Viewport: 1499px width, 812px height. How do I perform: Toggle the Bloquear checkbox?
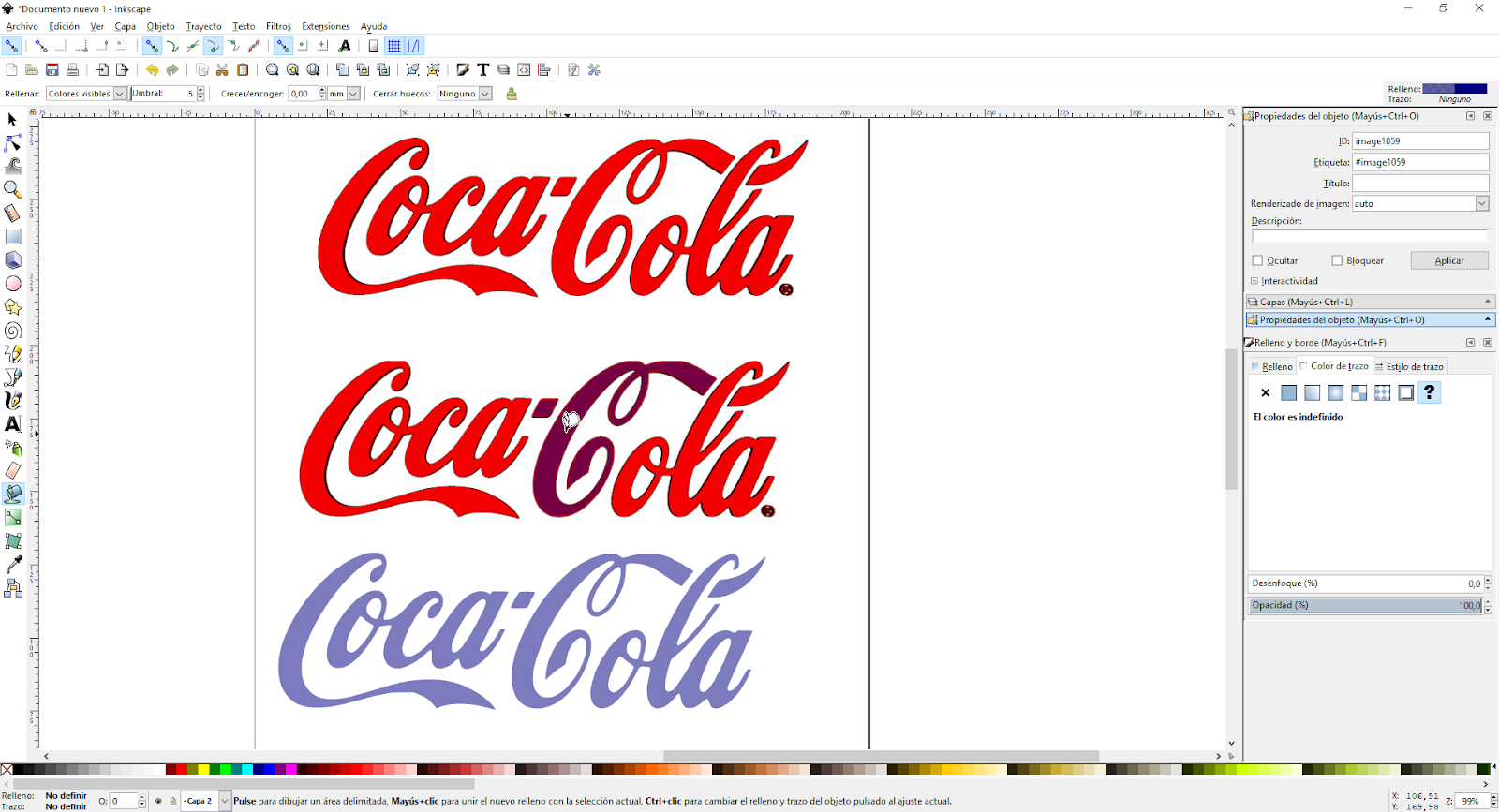(1337, 260)
